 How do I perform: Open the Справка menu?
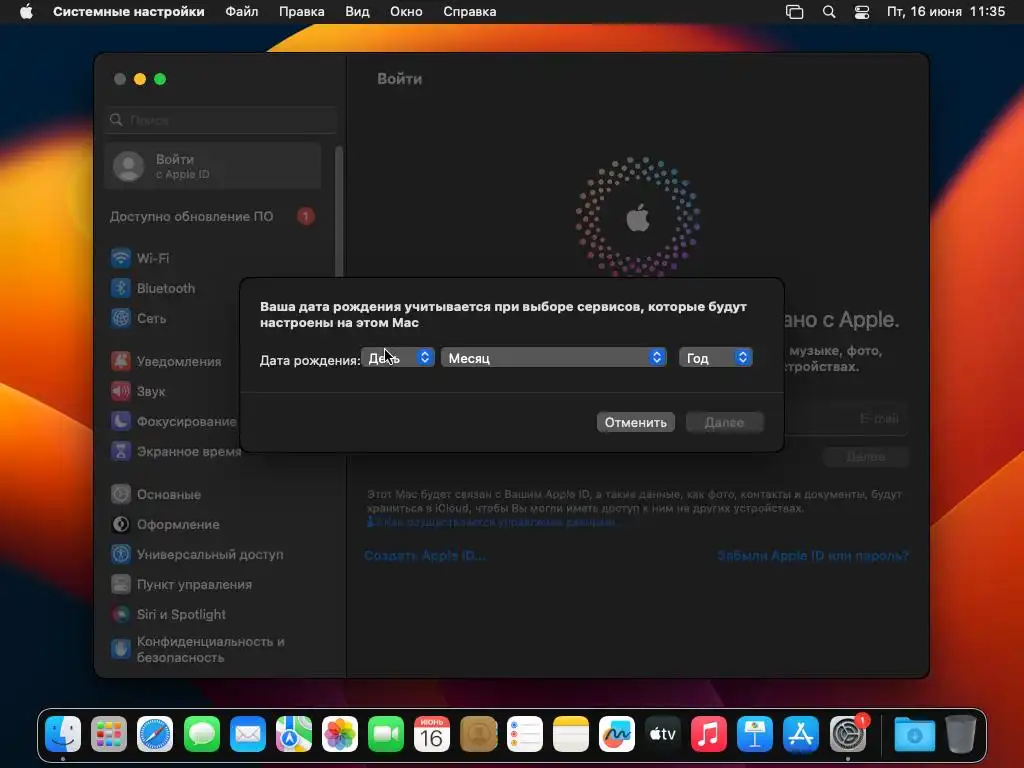[470, 12]
